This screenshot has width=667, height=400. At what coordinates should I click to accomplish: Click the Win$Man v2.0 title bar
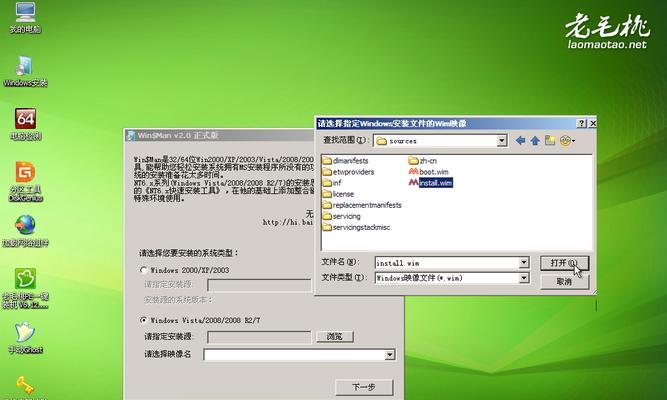pos(219,135)
